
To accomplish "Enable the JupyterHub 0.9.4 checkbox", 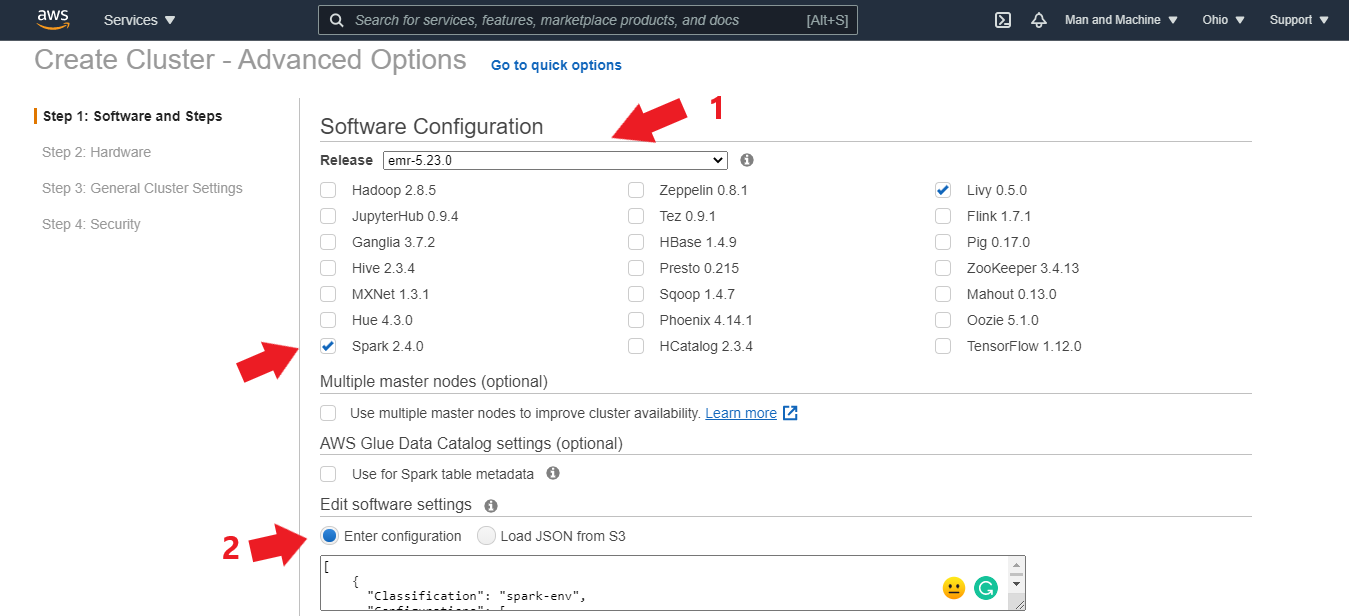I will pos(328,216).
